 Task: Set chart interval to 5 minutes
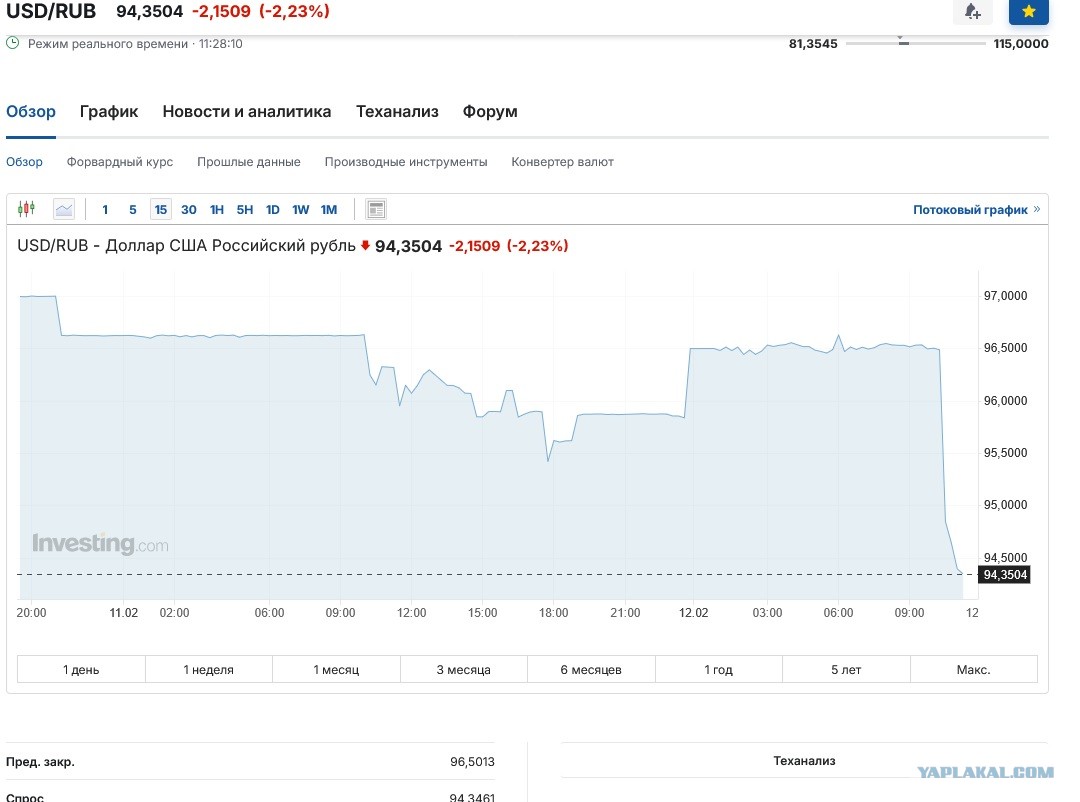point(133,209)
